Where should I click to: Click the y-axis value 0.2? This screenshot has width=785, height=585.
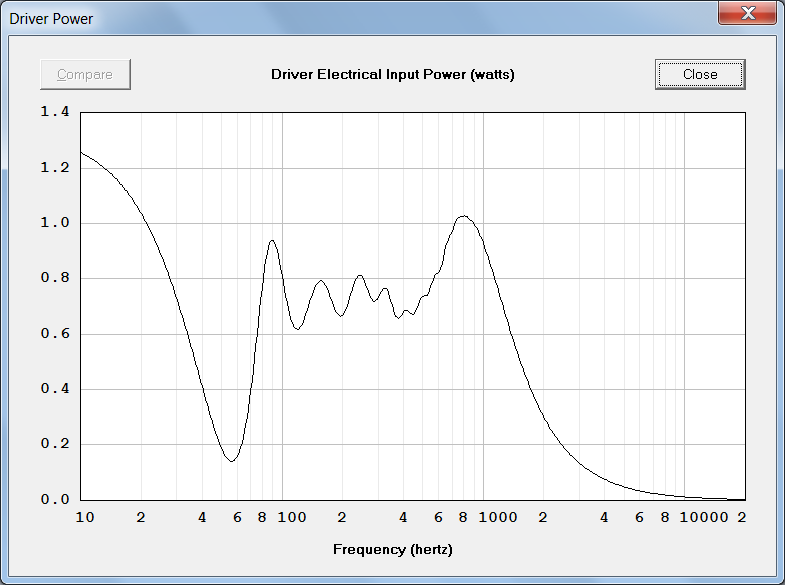click(55, 444)
